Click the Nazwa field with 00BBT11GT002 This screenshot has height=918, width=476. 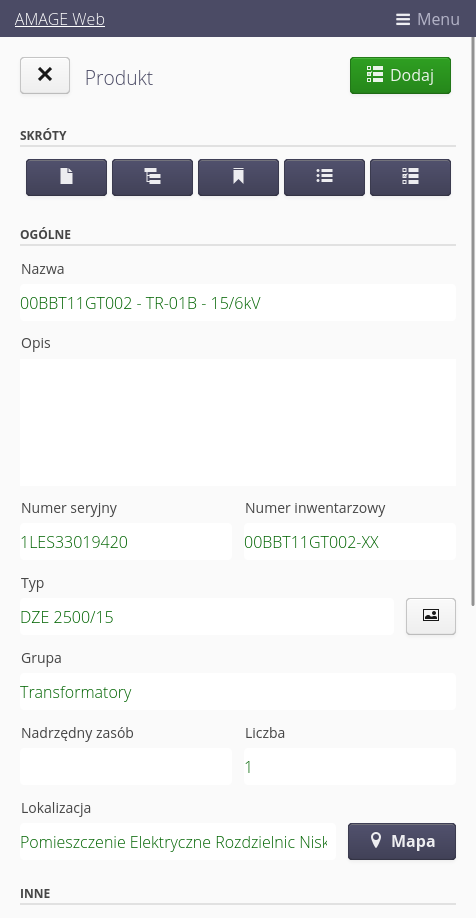[238, 303]
